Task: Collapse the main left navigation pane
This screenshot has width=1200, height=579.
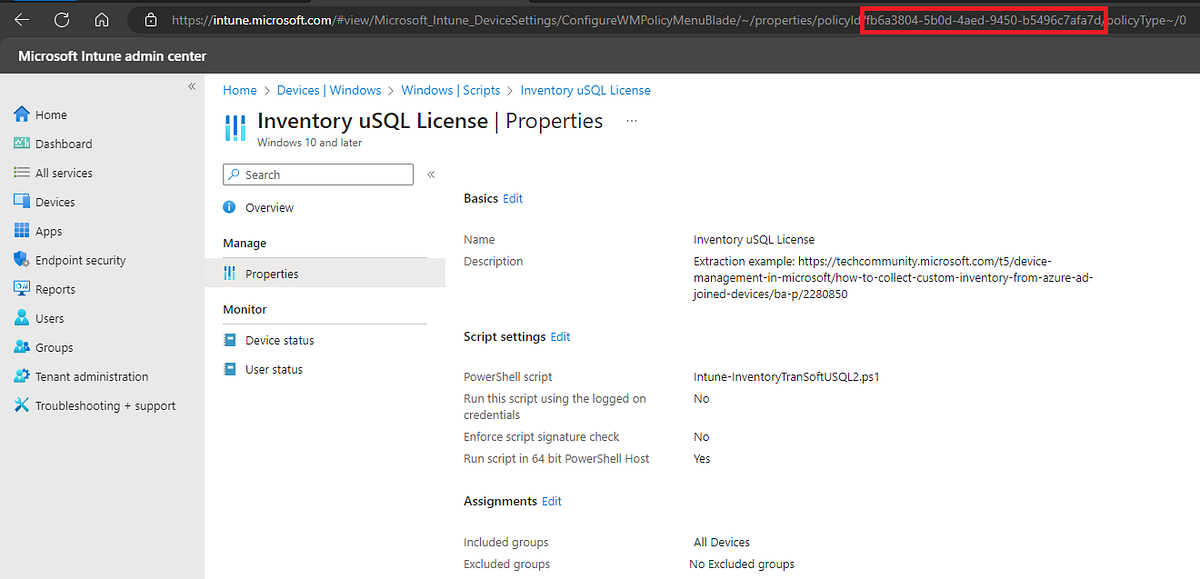Action: 191,85
